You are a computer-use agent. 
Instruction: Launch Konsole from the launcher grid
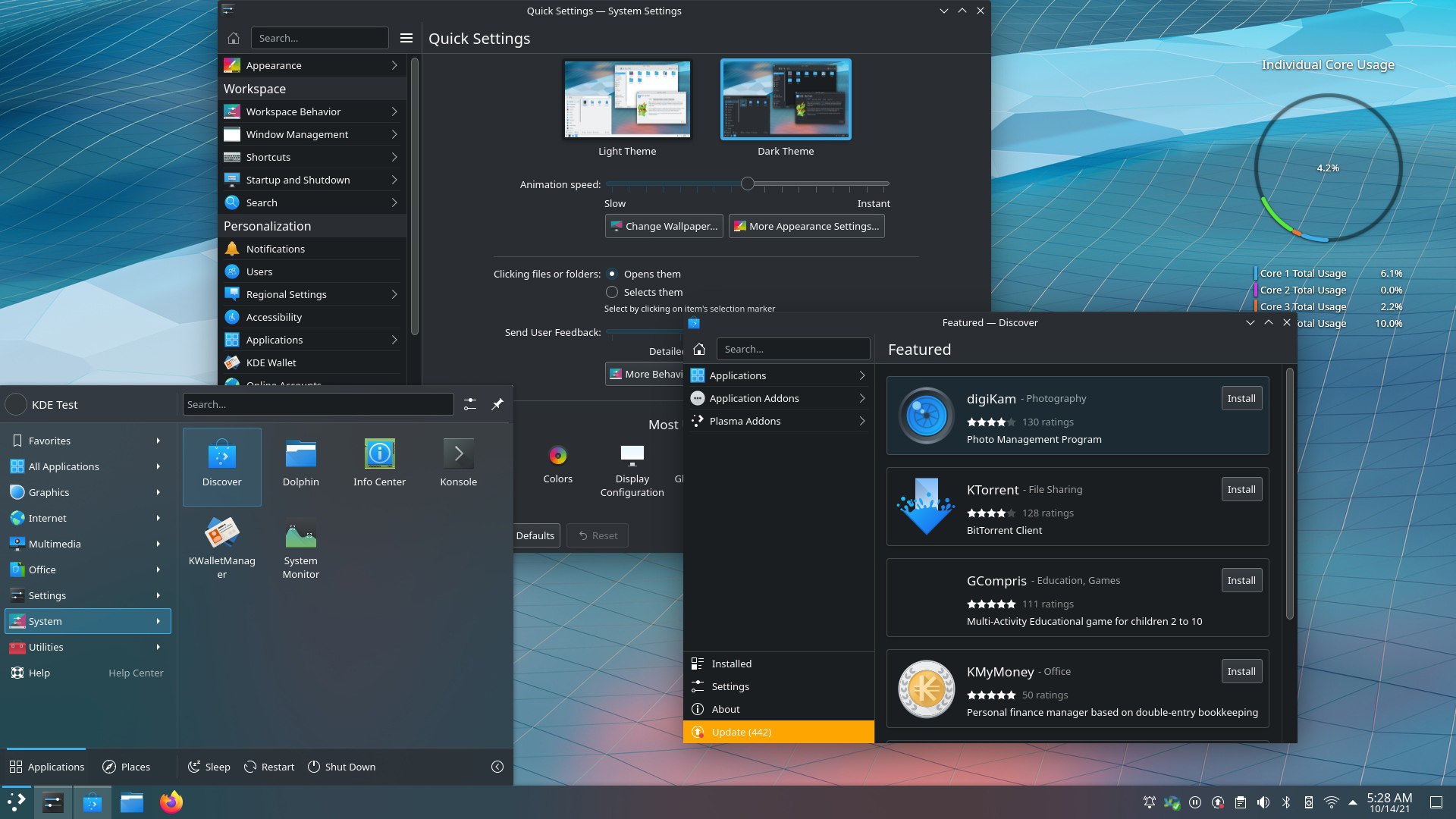pyautogui.click(x=459, y=466)
